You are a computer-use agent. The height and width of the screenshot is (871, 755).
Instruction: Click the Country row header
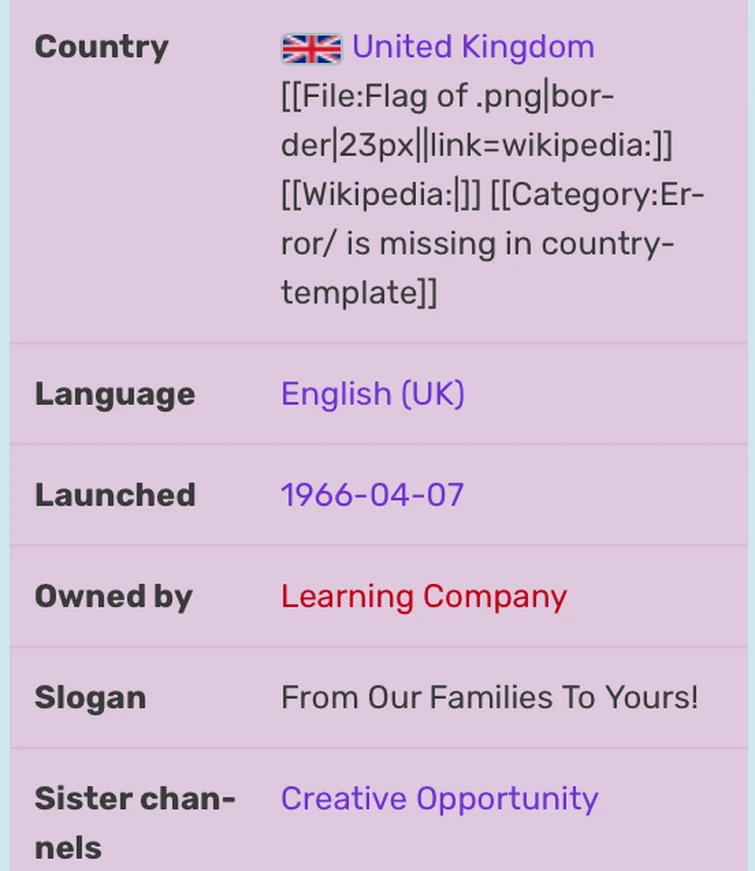click(101, 46)
